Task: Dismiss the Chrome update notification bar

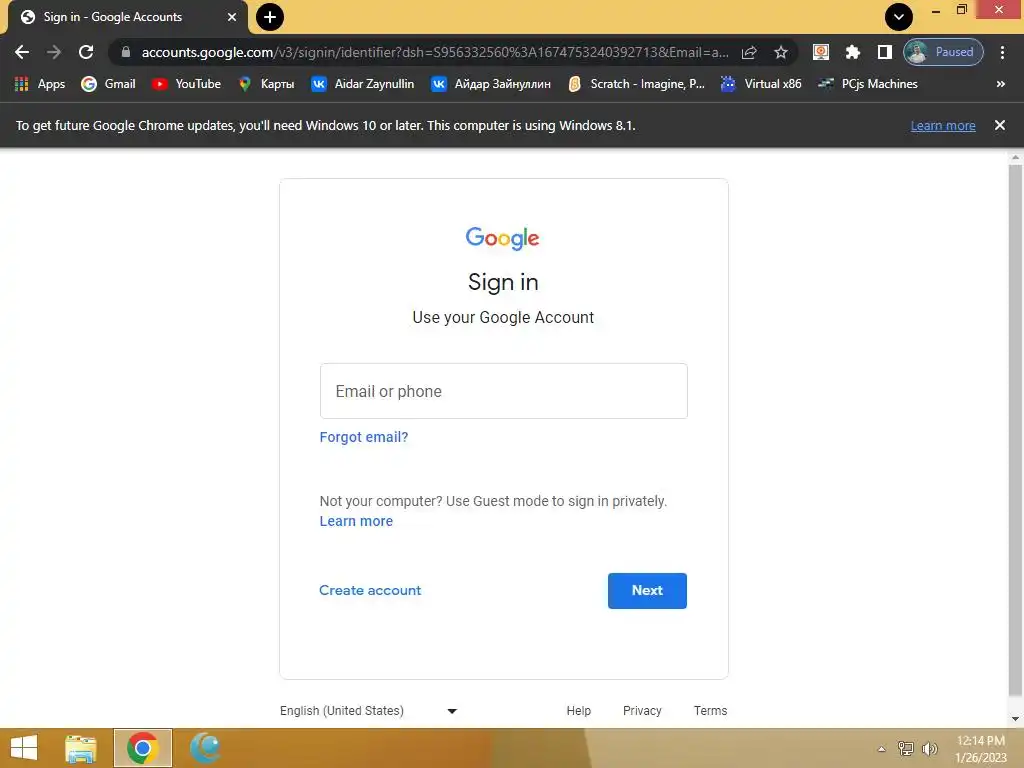Action: (x=999, y=125)
